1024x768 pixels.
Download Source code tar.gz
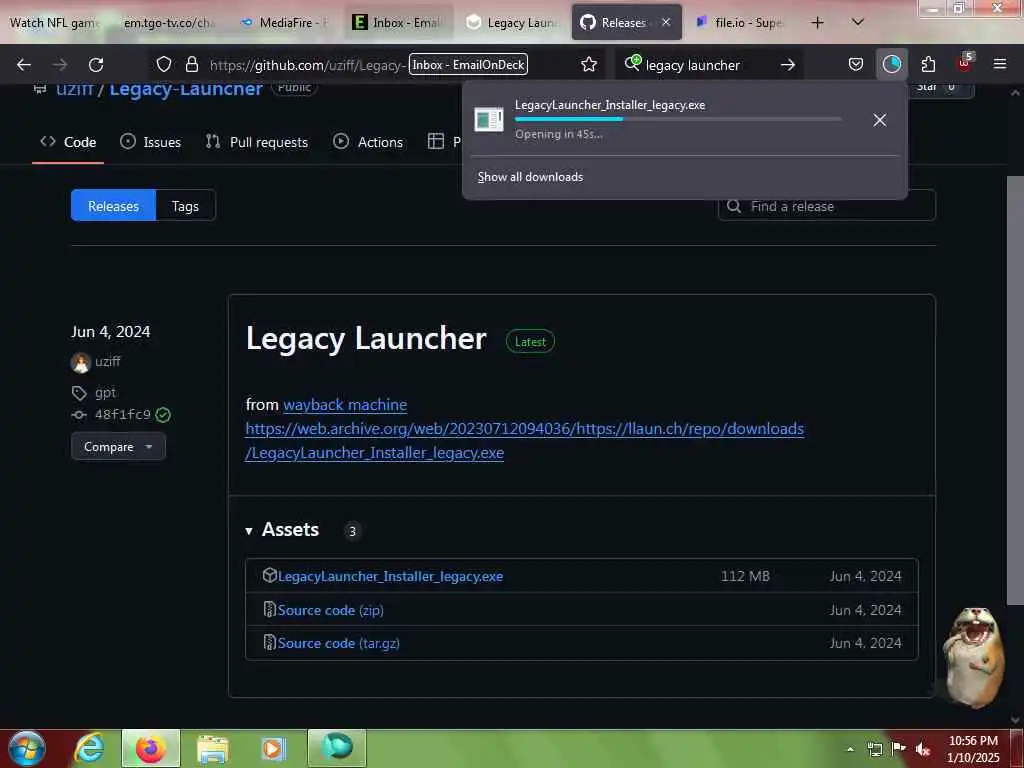[x=338, y=643]
